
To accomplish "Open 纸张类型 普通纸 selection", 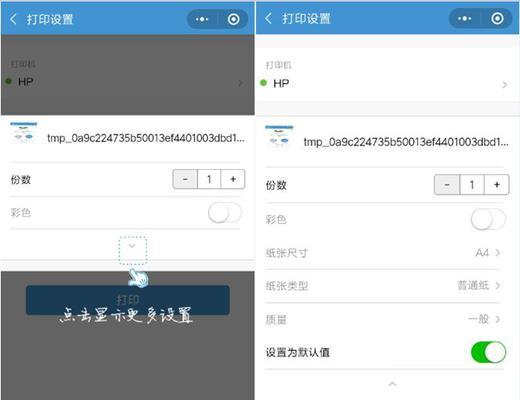I will click(x=383, y=286).
